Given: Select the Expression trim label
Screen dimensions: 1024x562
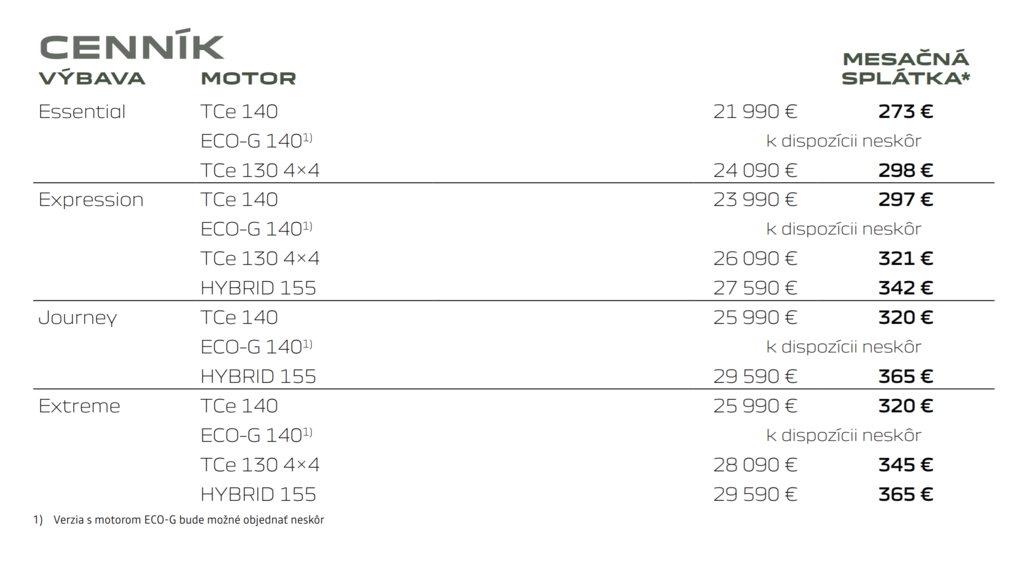Looking at the screenshot, I should pos(91,200).
